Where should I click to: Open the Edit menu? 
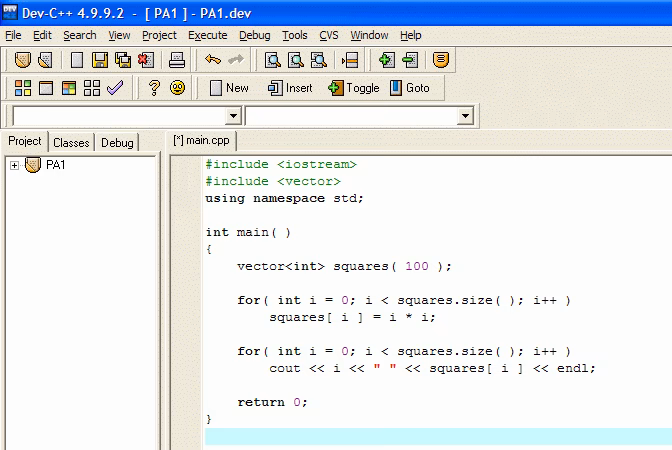[x=42, y=35]
